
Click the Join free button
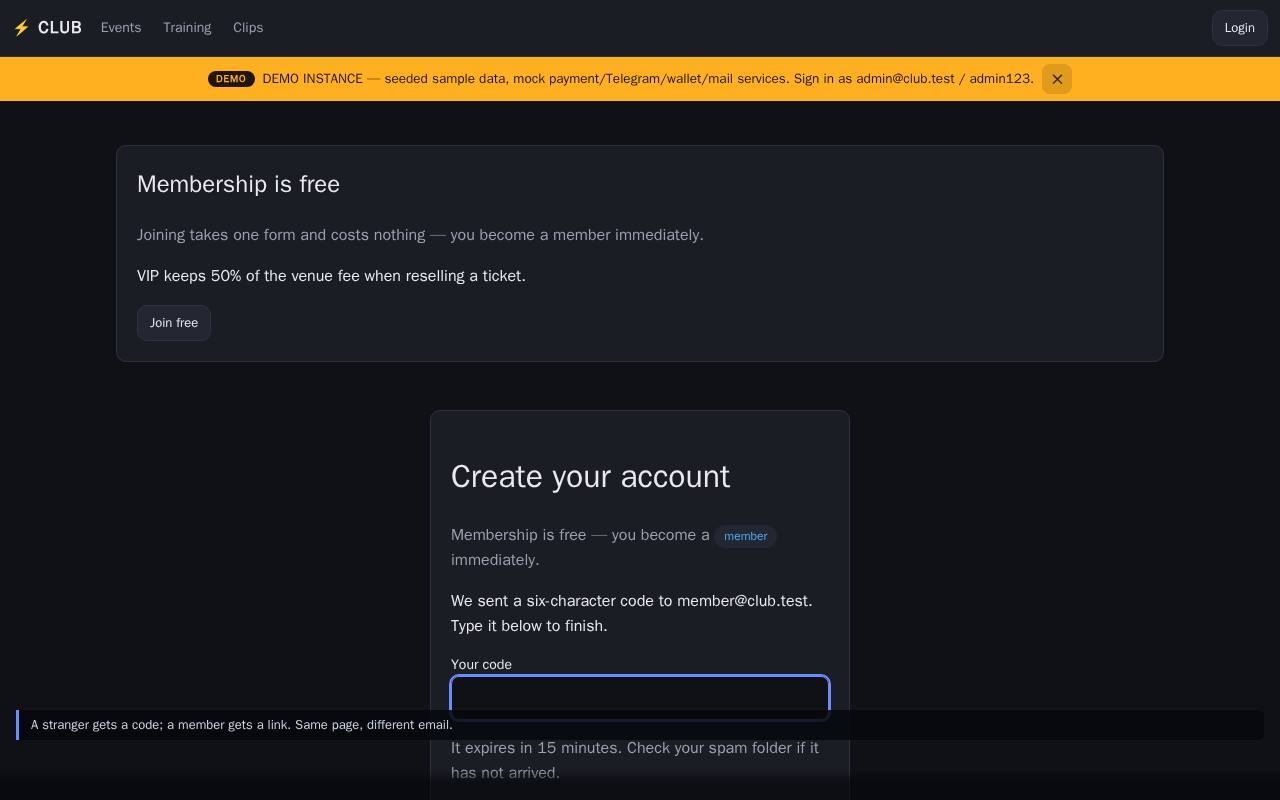(x=174, y=323)
